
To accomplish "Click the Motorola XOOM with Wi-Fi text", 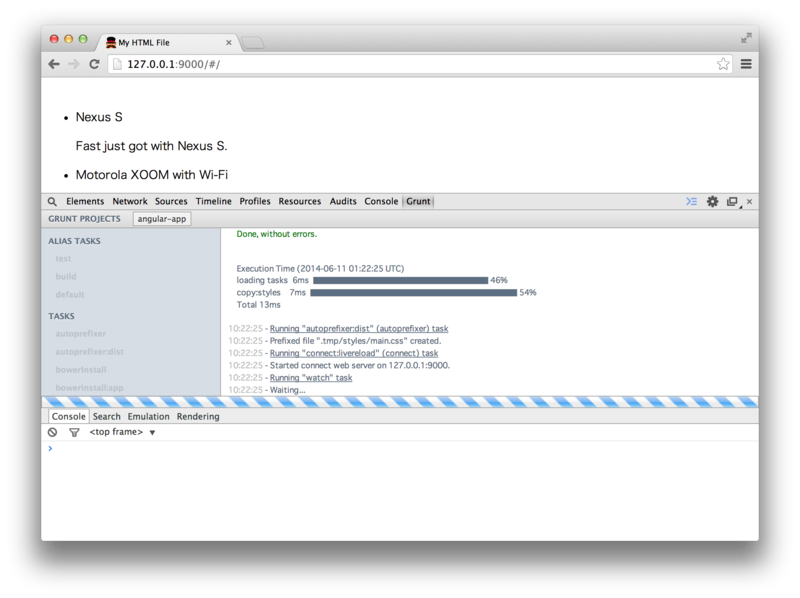I will (152, 175).
